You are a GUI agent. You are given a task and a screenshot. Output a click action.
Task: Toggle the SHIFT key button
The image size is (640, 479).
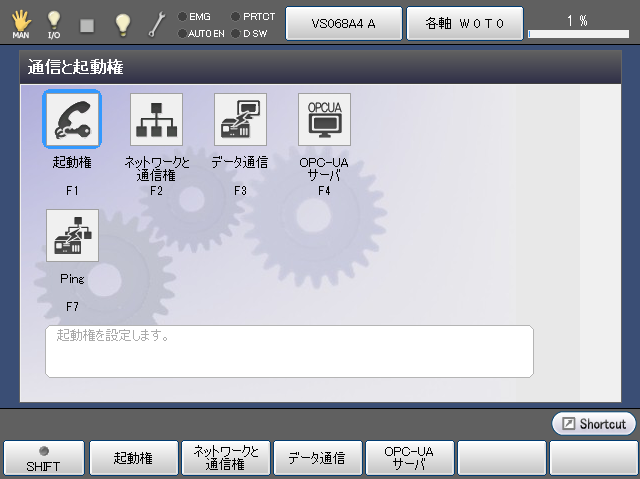tap(43, 458)
